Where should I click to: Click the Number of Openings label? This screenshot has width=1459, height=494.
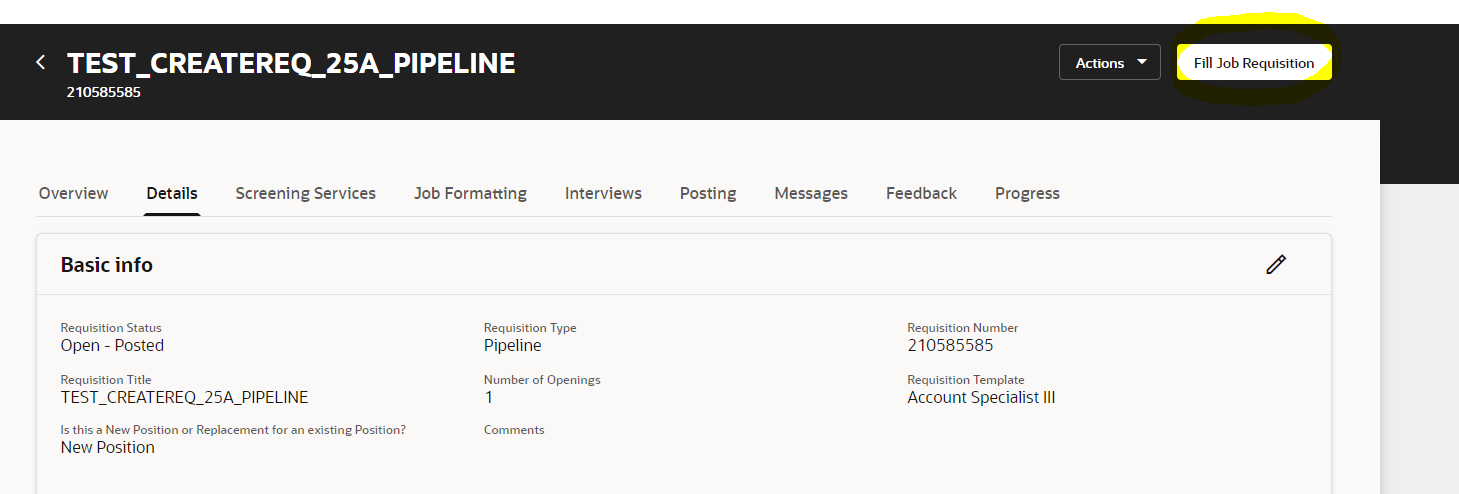542,380
